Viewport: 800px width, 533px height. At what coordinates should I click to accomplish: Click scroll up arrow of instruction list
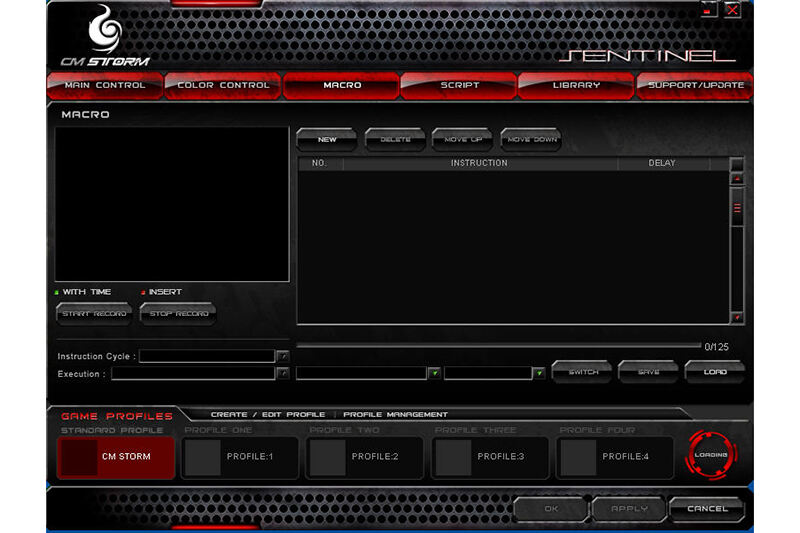[x=737, y=179]
